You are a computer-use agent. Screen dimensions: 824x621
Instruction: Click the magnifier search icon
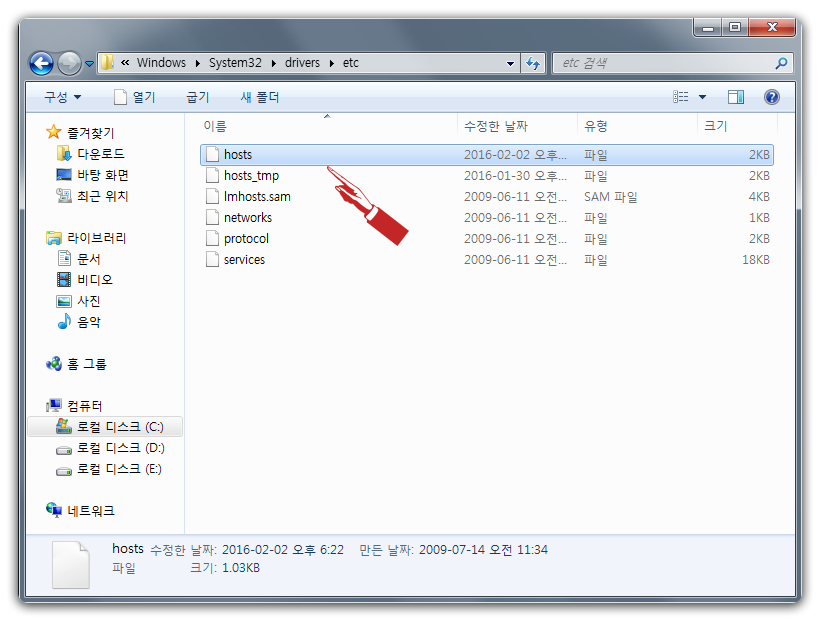click(781, 63)
